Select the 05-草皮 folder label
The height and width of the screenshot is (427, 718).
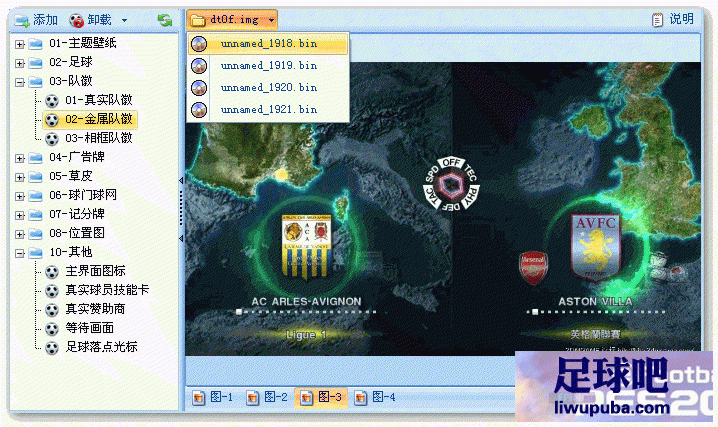71,176
